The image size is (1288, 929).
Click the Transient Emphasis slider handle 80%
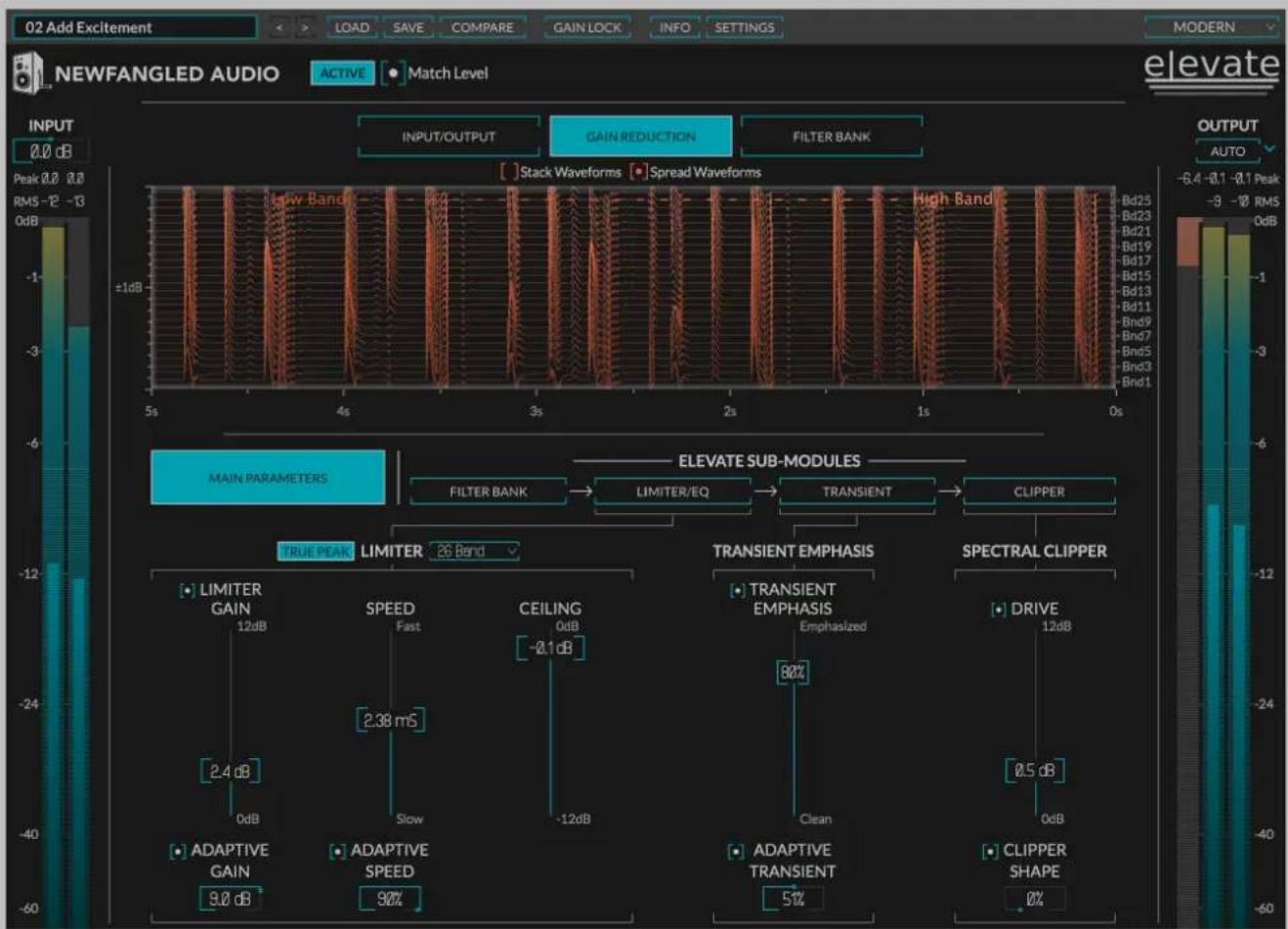tap(793, 673)
